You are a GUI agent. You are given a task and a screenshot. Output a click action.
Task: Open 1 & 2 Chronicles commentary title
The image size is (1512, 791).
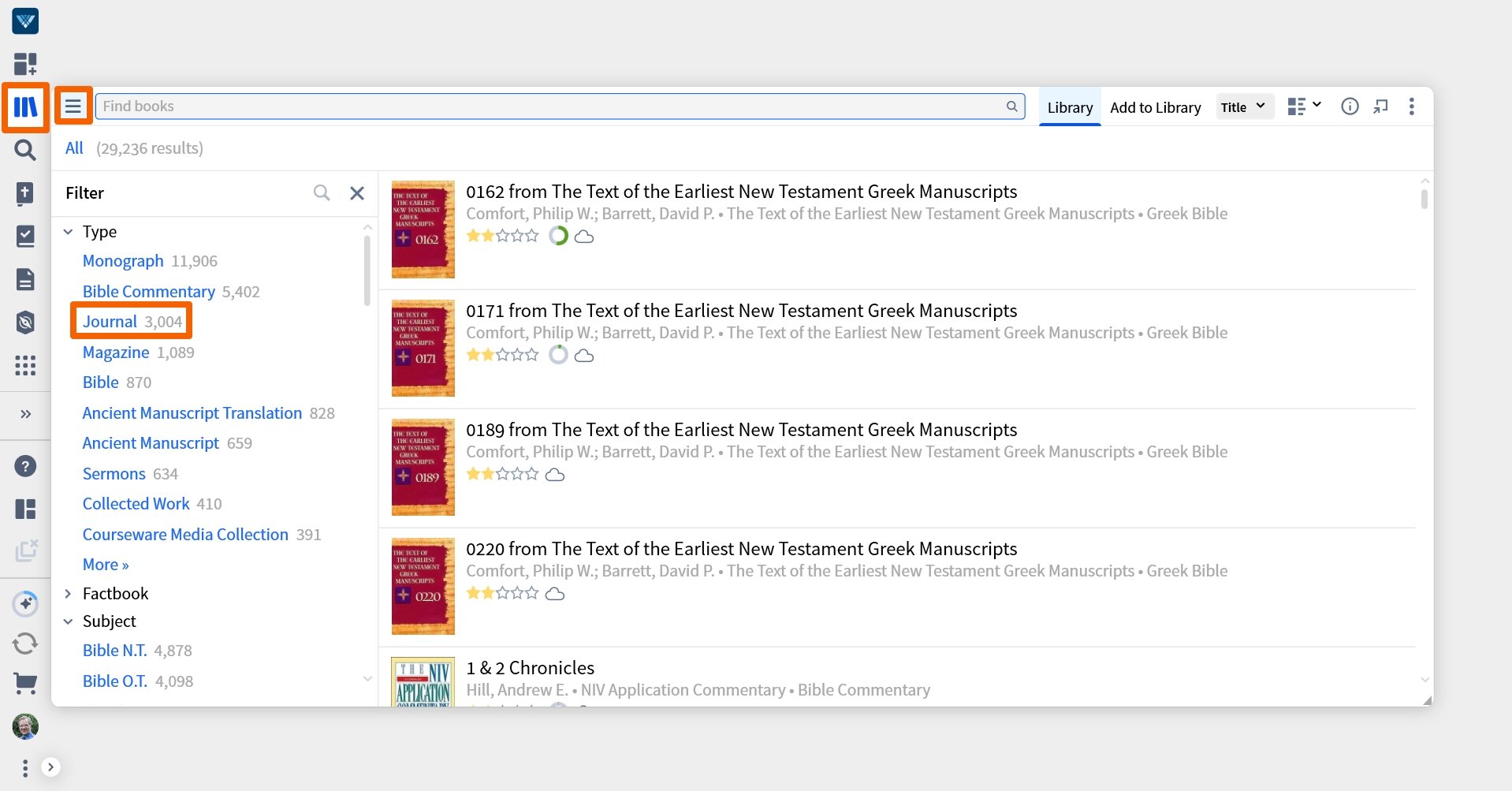tap(530, 668)
